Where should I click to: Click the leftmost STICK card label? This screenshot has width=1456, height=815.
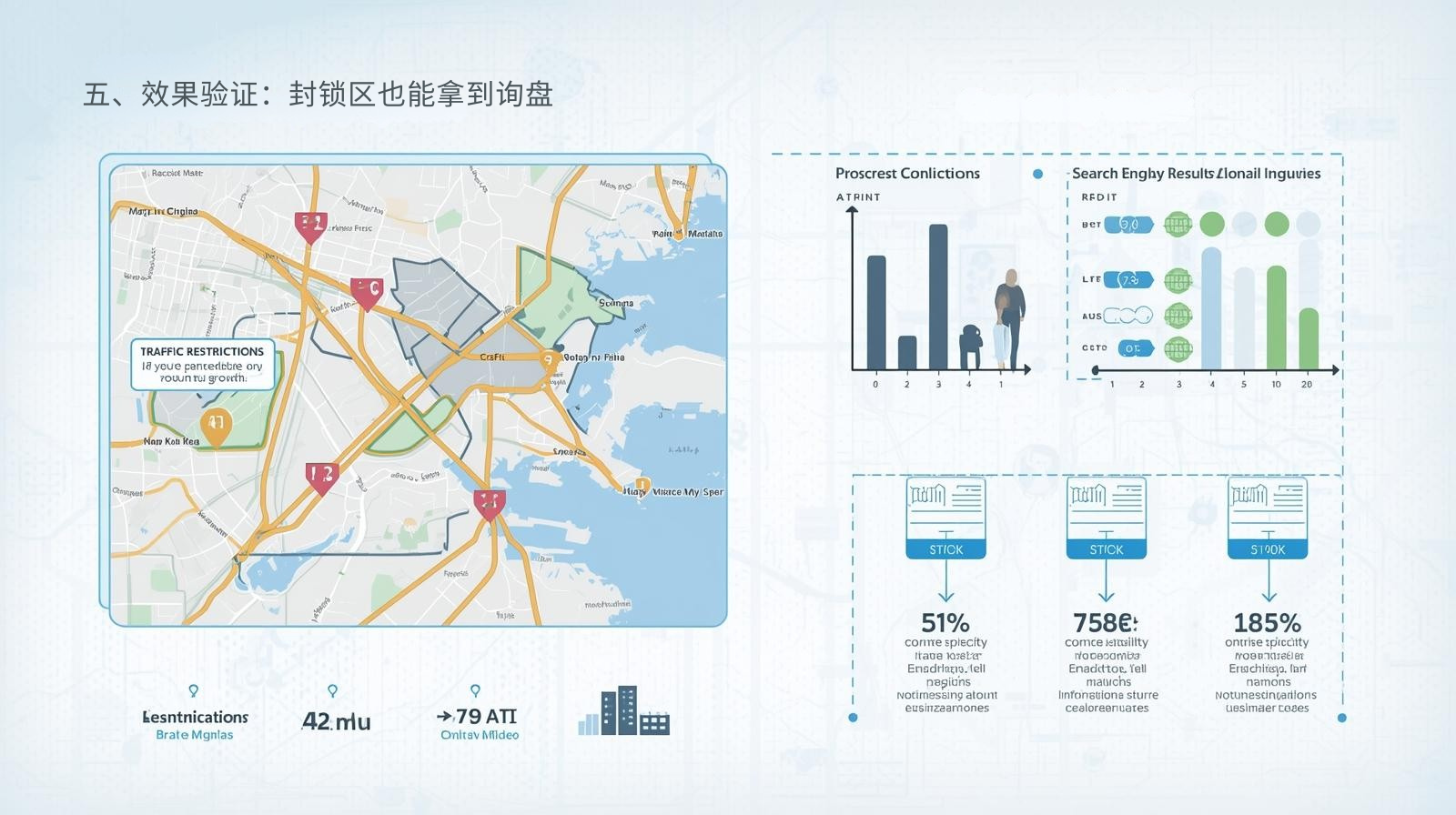pos(945,549)
